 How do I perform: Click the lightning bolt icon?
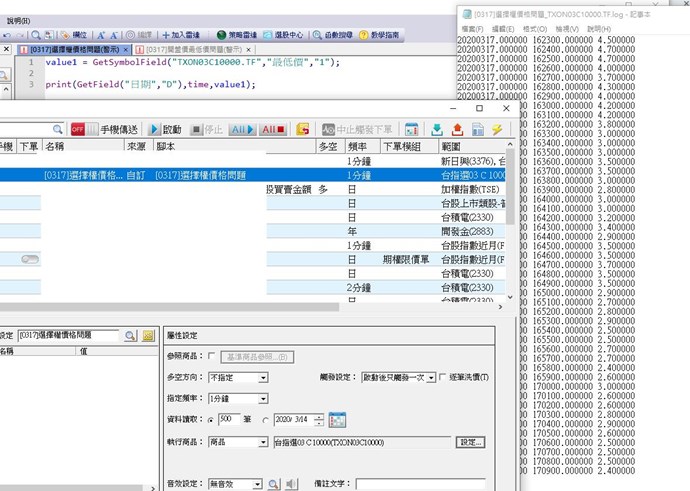click(497, 129)
